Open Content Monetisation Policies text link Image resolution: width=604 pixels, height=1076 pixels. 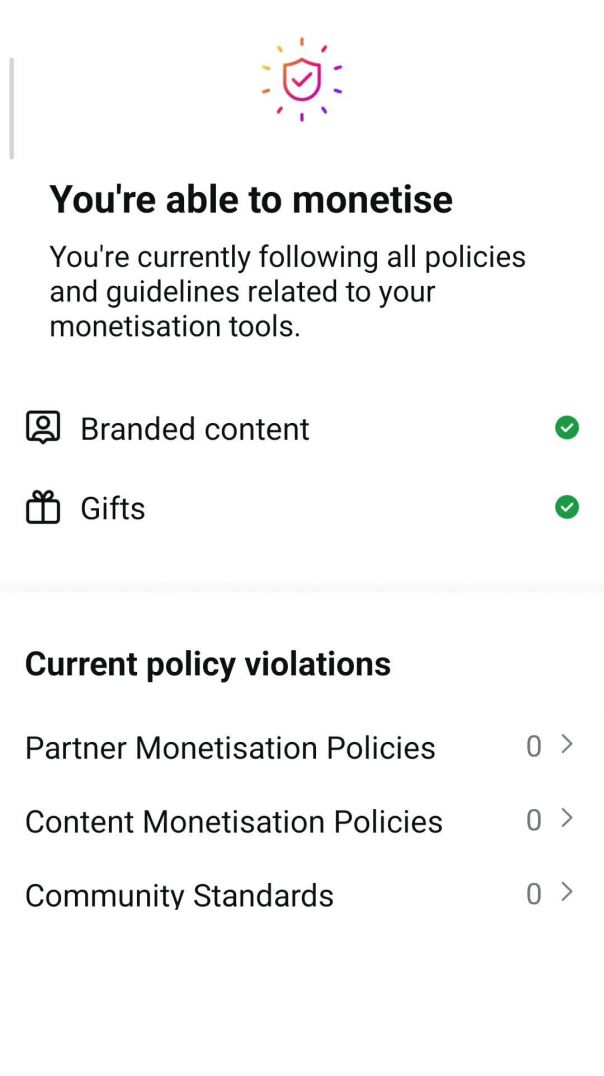coord(234,822)
